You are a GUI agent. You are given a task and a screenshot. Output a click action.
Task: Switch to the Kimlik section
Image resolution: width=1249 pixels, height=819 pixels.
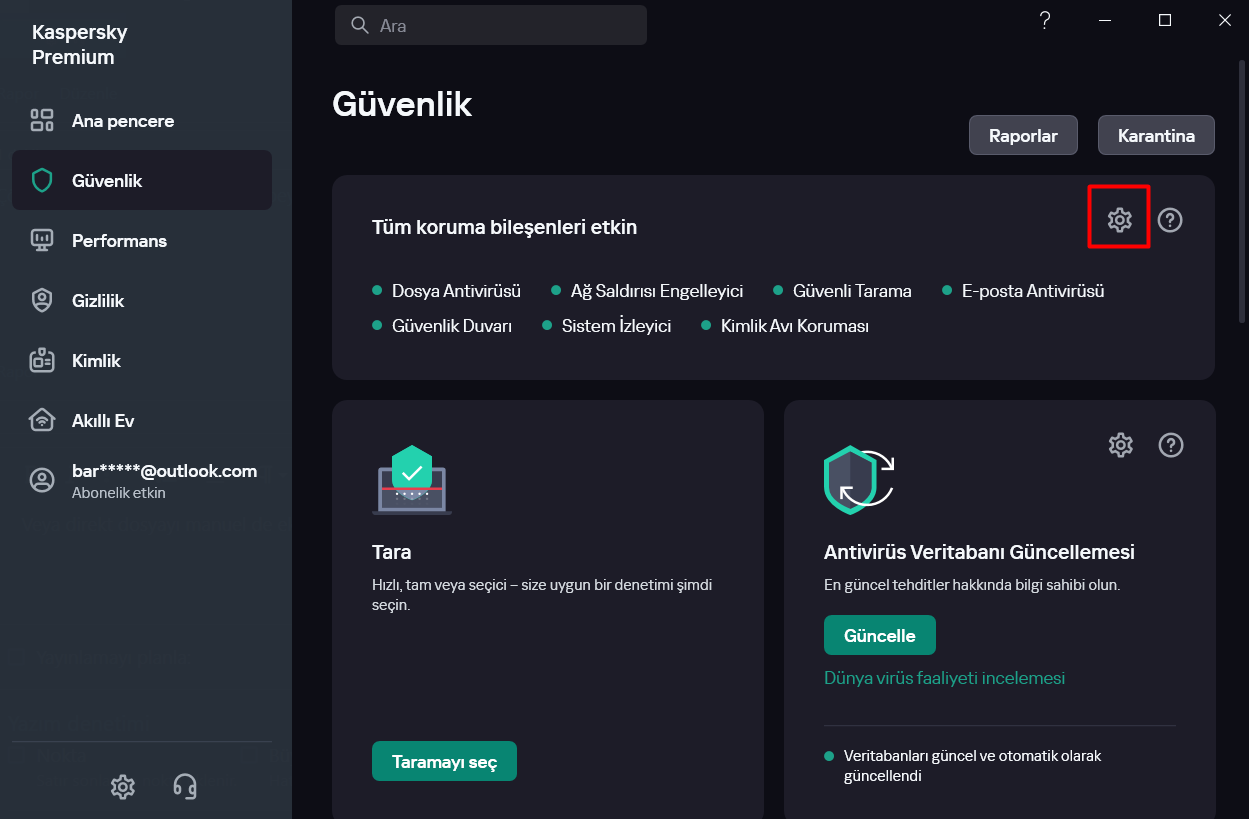point(142,361)
